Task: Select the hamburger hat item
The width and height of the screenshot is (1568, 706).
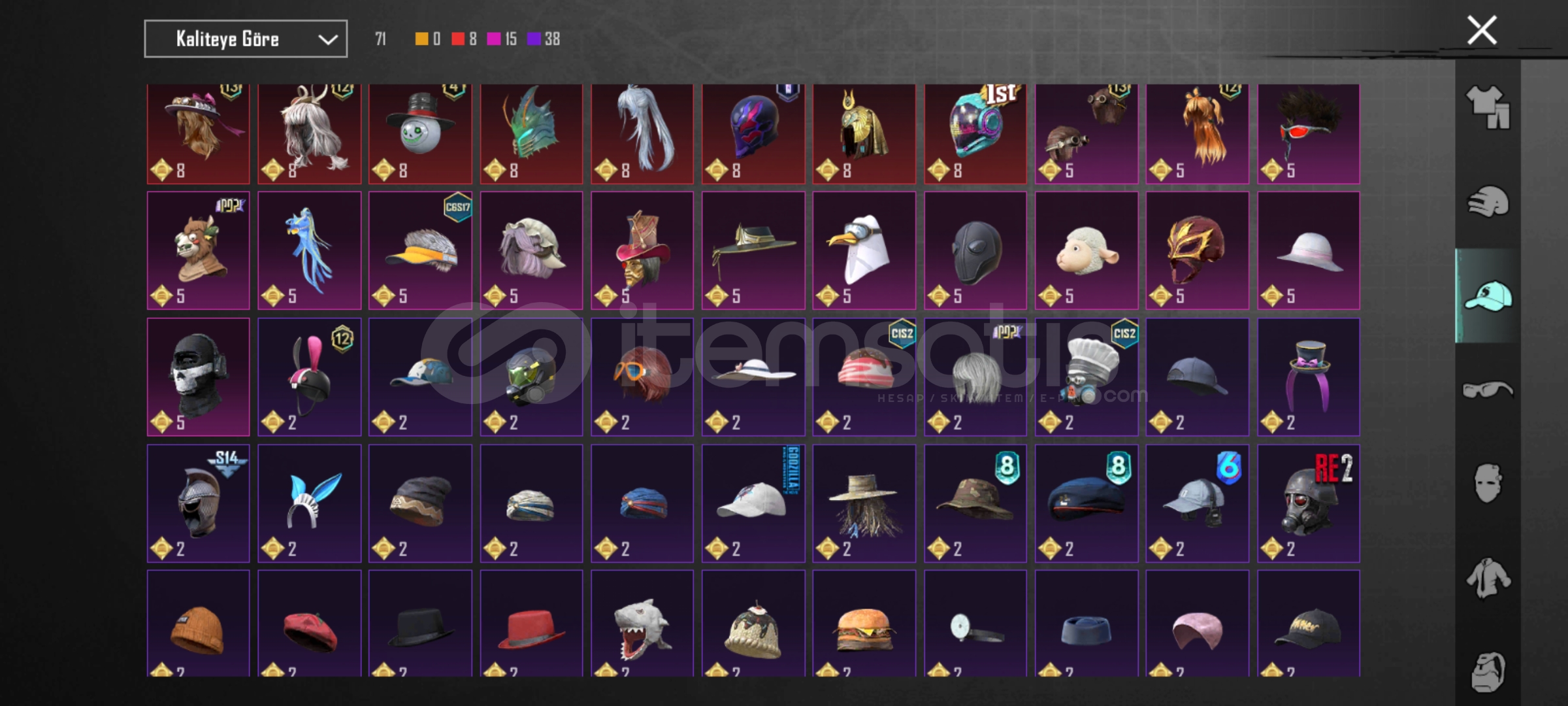Action: tap(864, 624)
